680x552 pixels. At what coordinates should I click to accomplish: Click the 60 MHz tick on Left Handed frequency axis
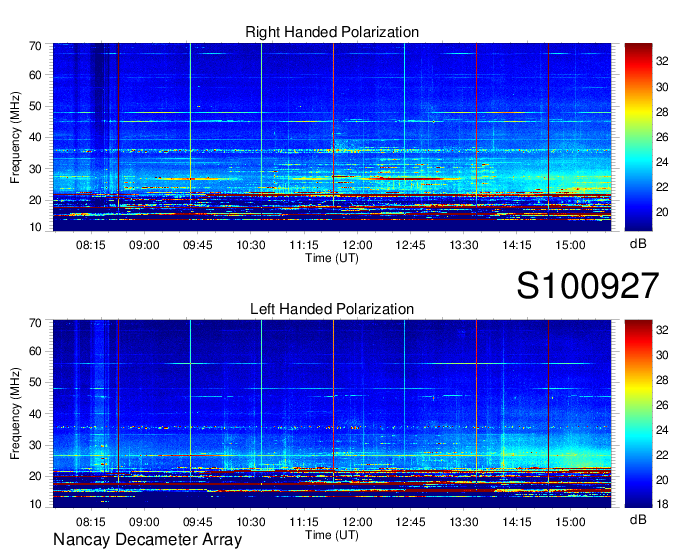click(x=35, y=351)
